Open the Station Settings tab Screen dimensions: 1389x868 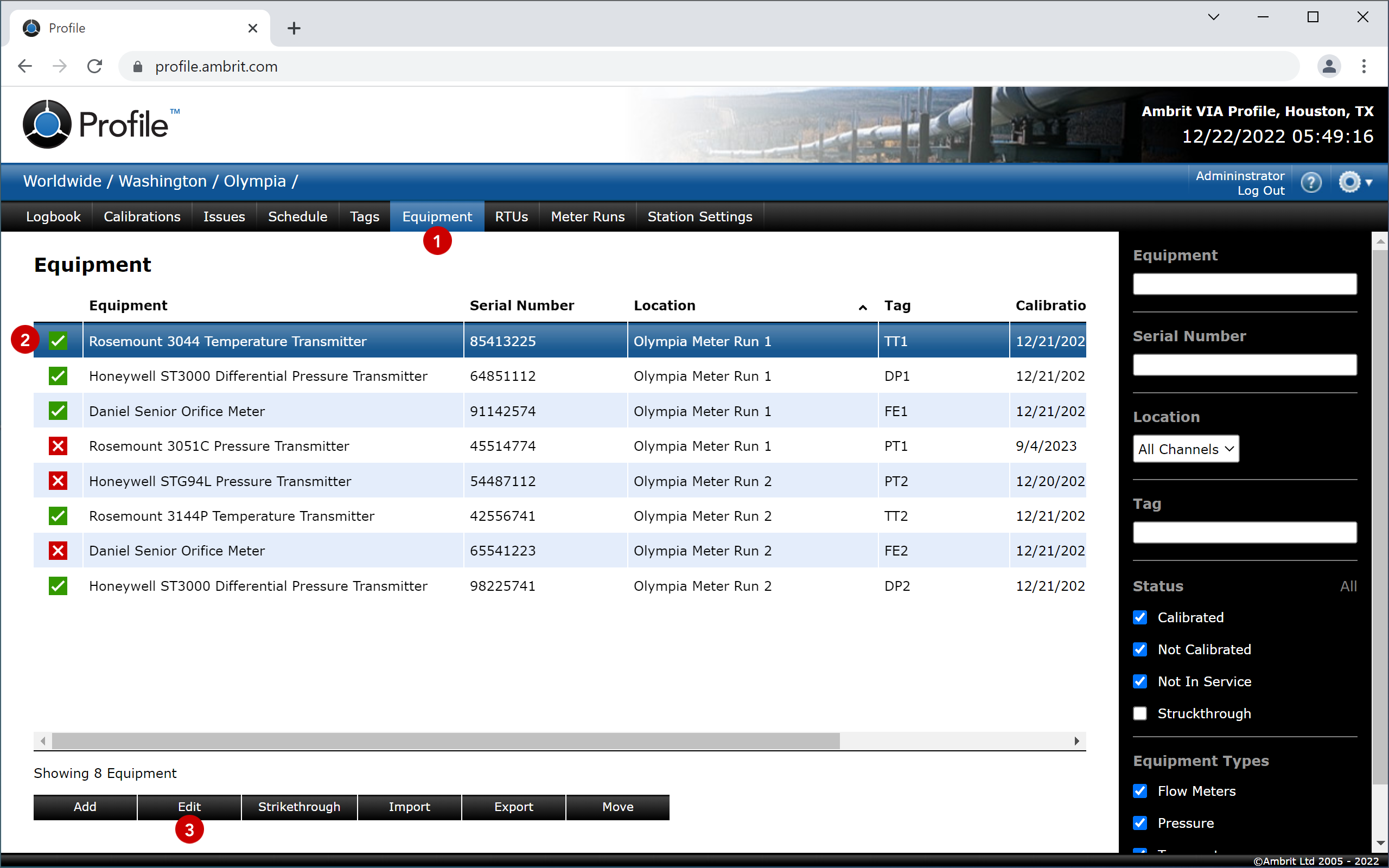point(700,217)
